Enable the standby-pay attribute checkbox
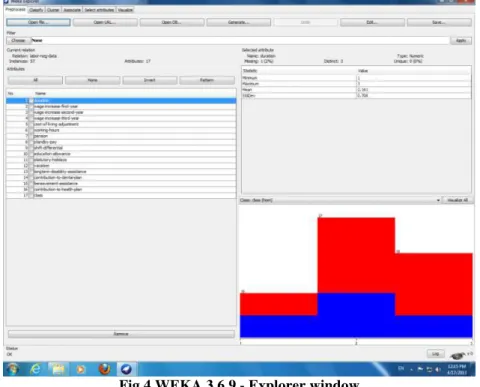The image size is (480, 387). click(31, 142)
